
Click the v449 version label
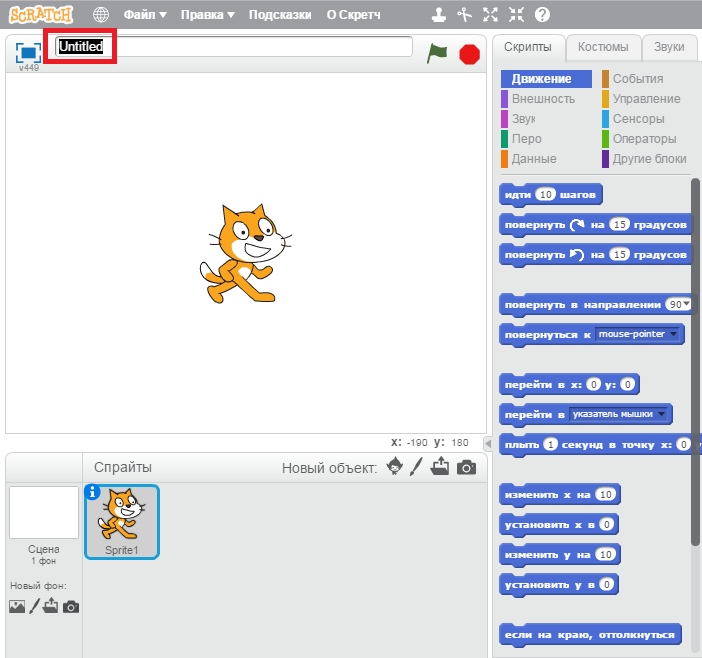(29, 68)
